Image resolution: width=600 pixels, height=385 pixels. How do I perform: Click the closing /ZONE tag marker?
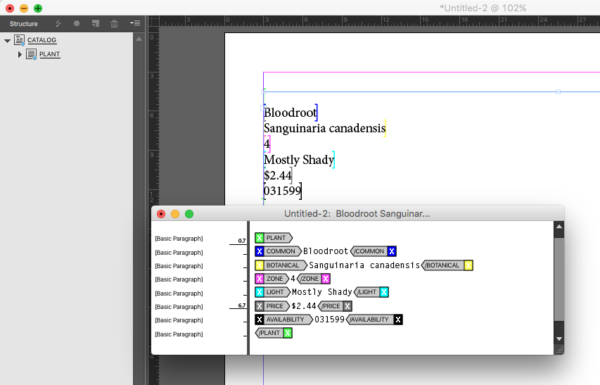(x=313, y=279)
